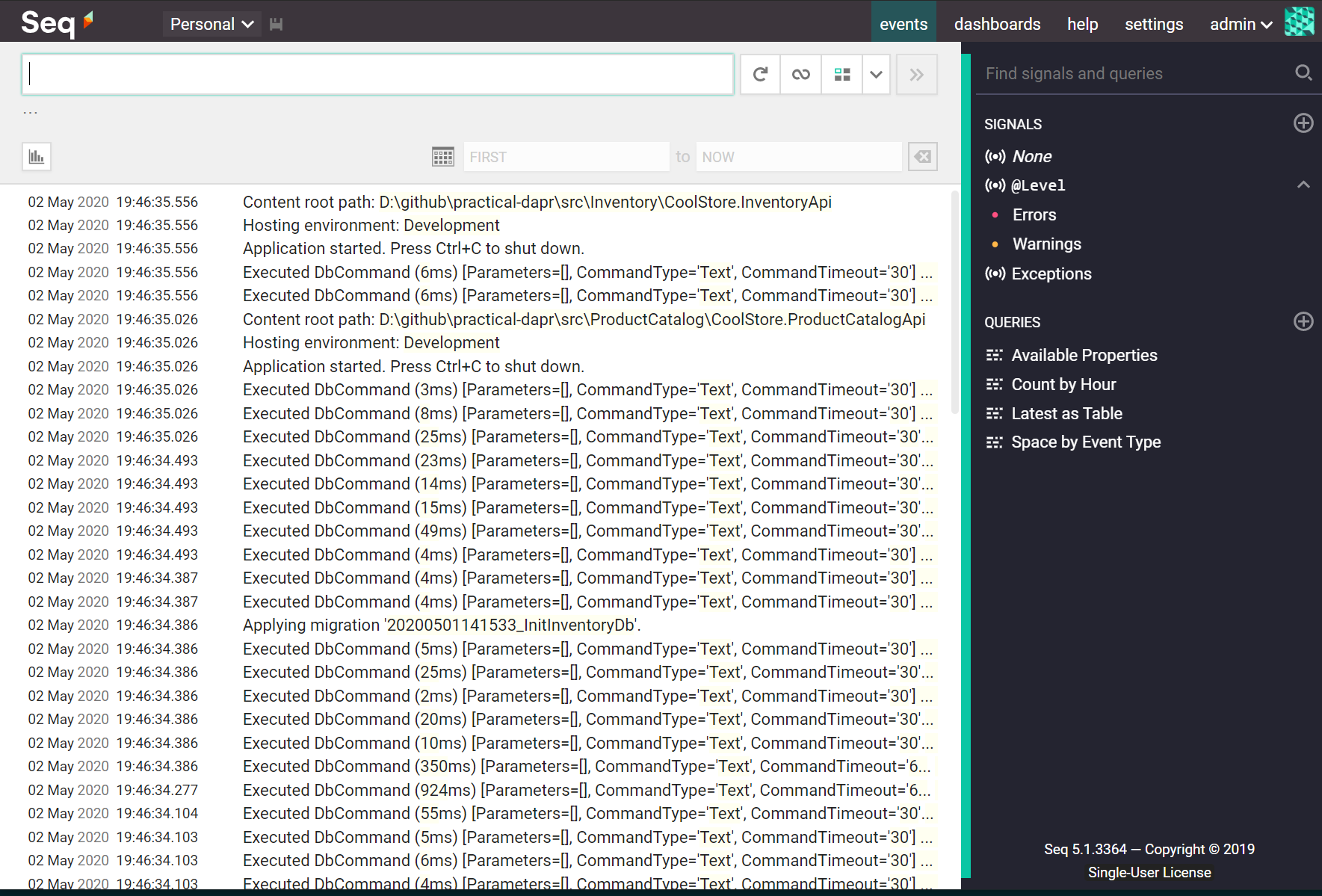Expand the query options chevron

[876, 74]
